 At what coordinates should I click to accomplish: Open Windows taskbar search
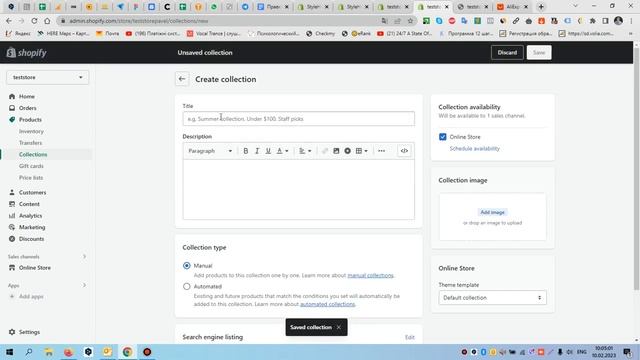click(29, 352)
